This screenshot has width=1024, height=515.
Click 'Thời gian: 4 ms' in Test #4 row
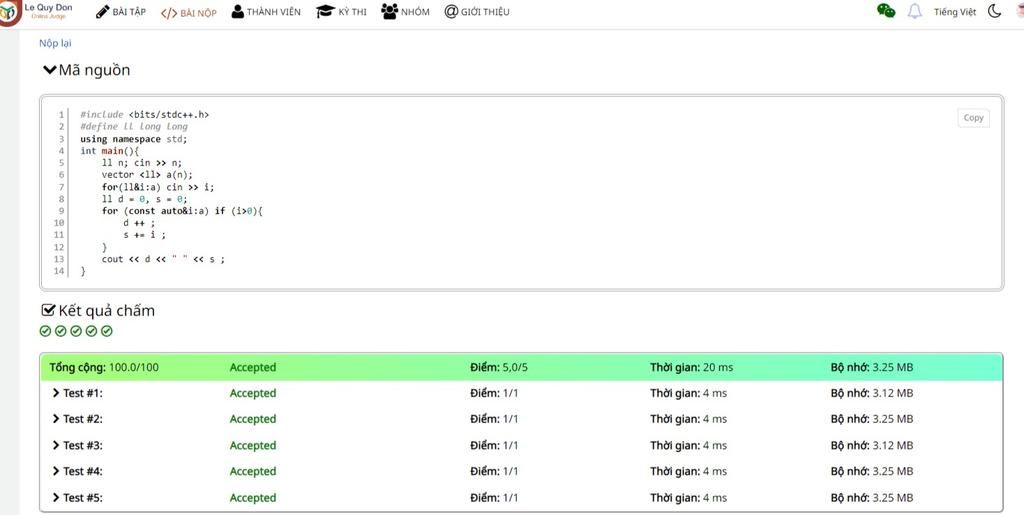(x=688, y=471)
